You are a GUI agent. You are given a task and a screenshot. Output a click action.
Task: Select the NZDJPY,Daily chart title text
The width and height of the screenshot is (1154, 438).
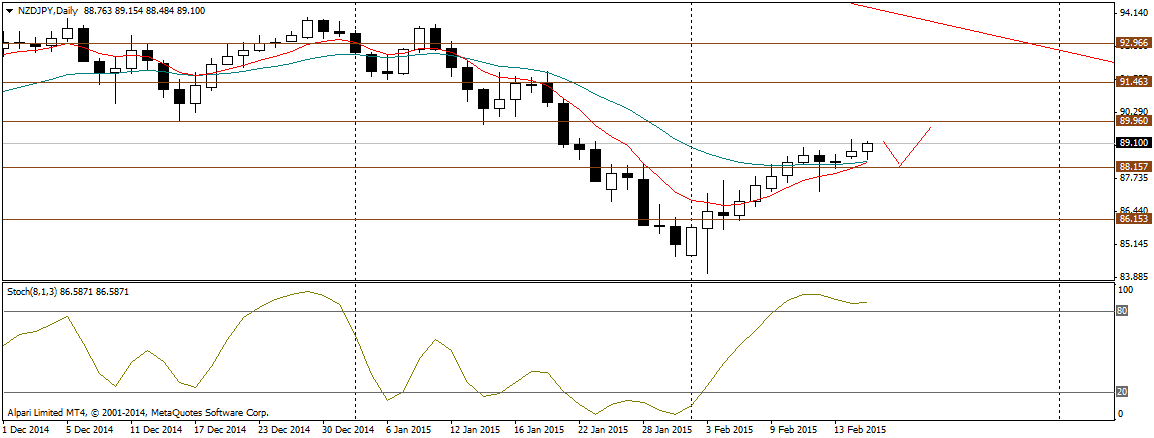point(47,10)
